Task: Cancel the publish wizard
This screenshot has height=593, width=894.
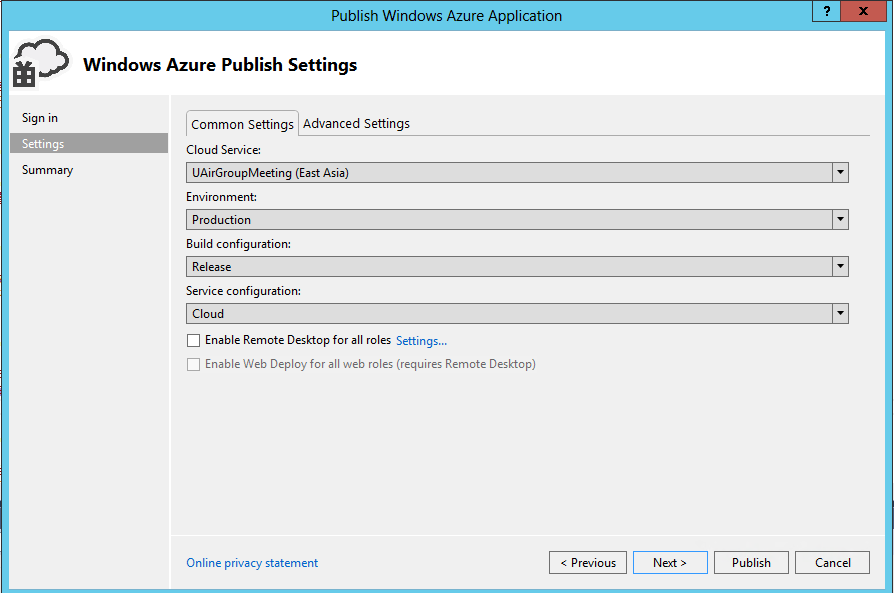Action: pyautogui.click(x=833, y=563)
